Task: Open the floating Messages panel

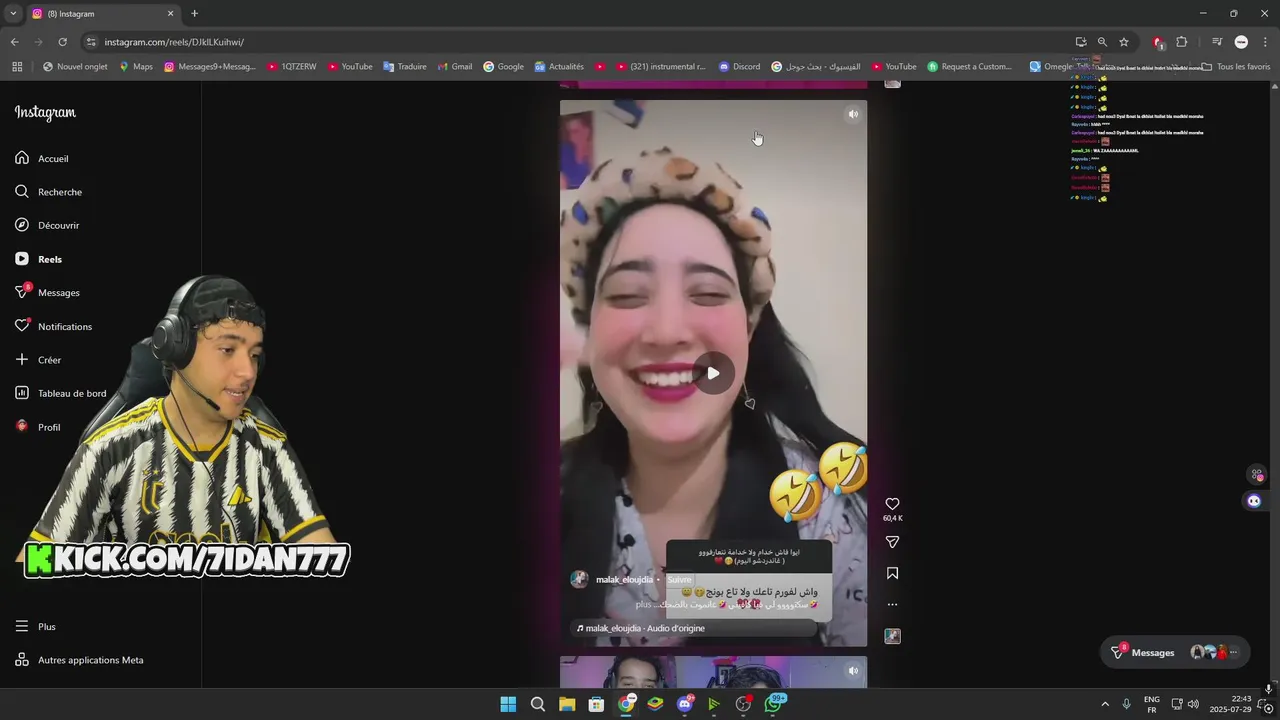Action: [x=1173, y=652]
